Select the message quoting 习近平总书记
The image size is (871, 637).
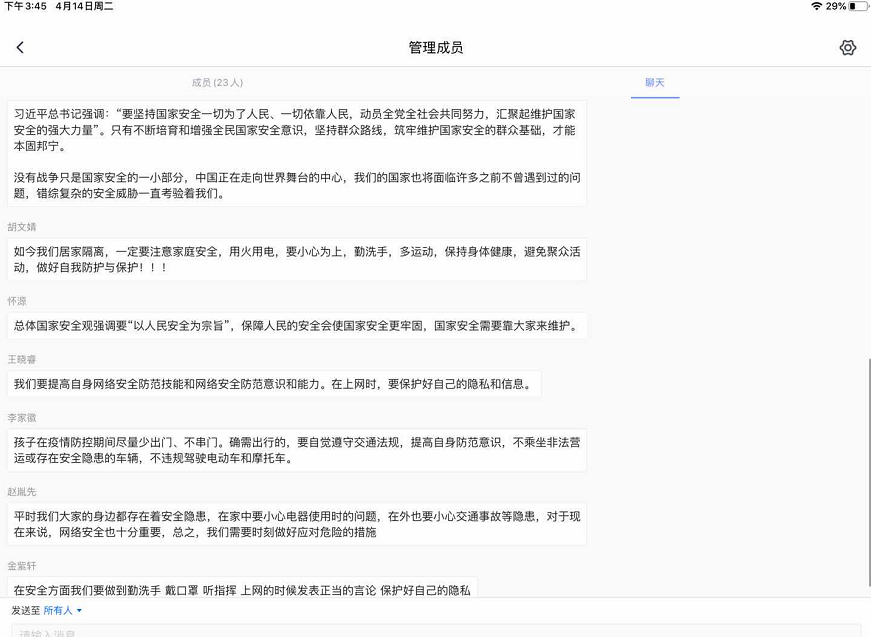[296, 153]
